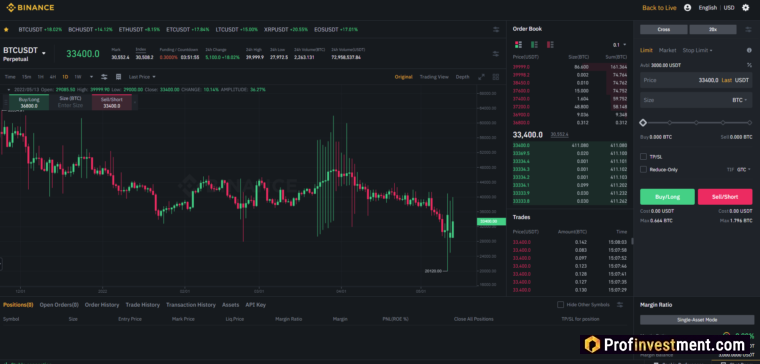This screenshot has width=760, height=364.
Task: Open symbol info preference sliders icon
Action: pyautogui.click(x=496, y=53)
